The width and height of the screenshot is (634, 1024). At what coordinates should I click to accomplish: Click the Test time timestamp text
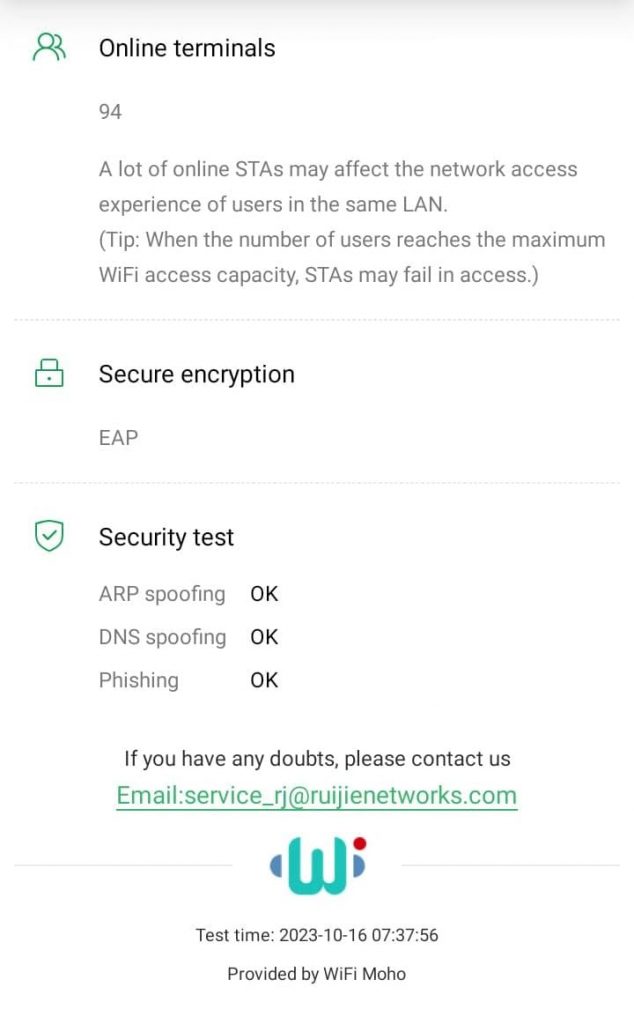click(x=317, y=936)
